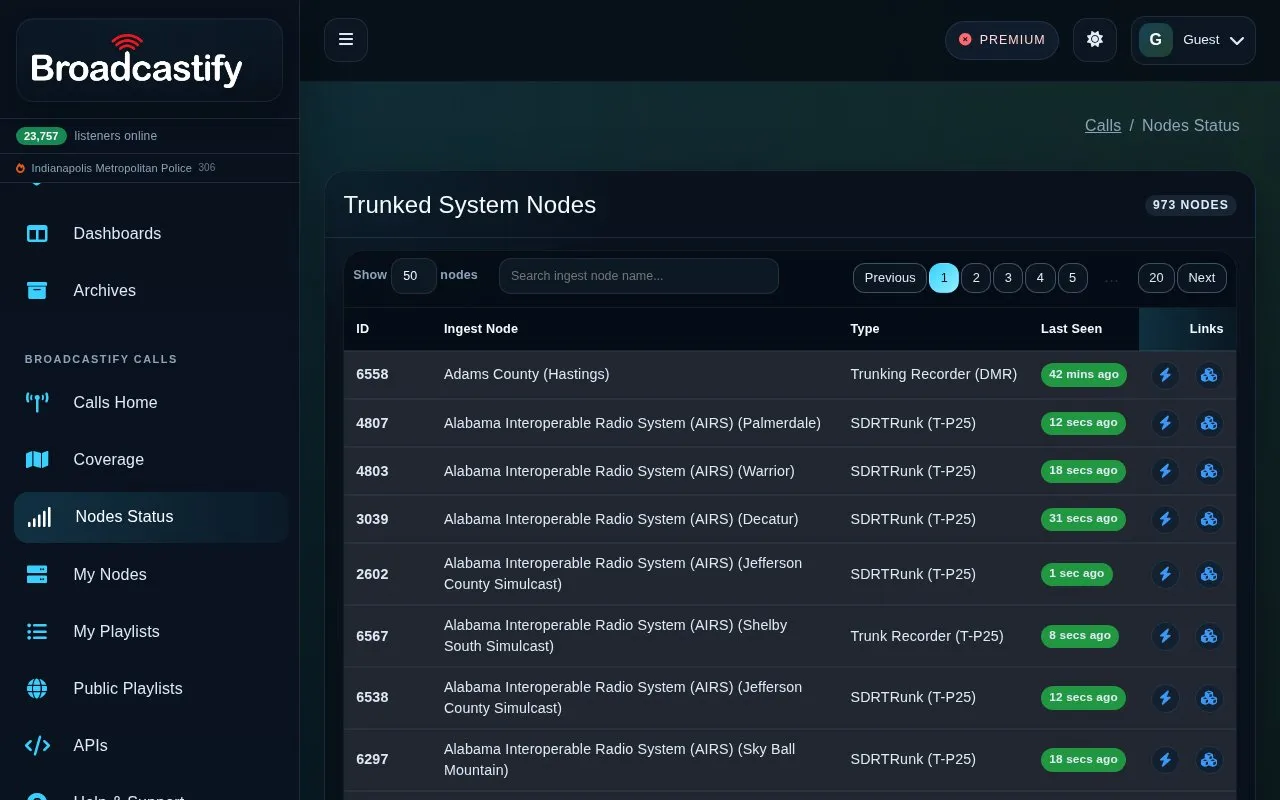Click cubes icon for node 6558
Image resolution: width=1280 pixels, height=800 pixels.
pos(1209,375)
